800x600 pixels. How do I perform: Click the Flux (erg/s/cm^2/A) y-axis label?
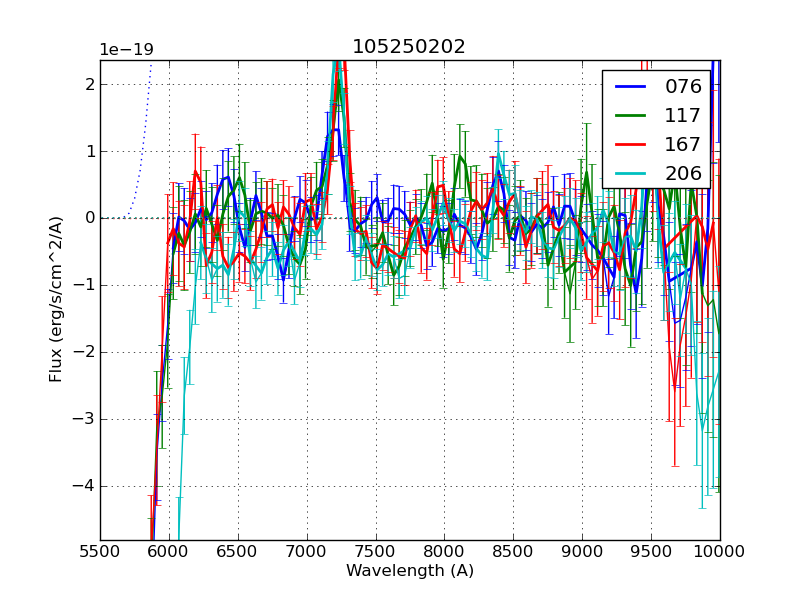click(x=56, y=300)
